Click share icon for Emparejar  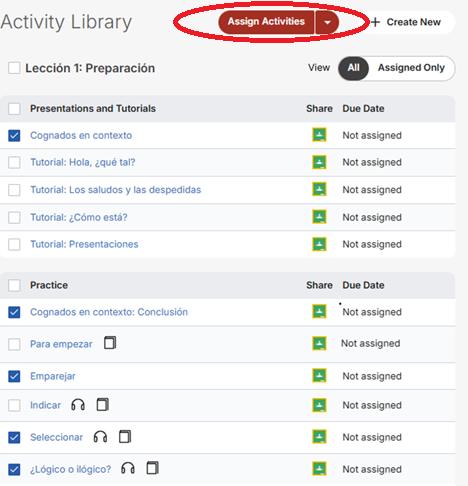[319, 376]
